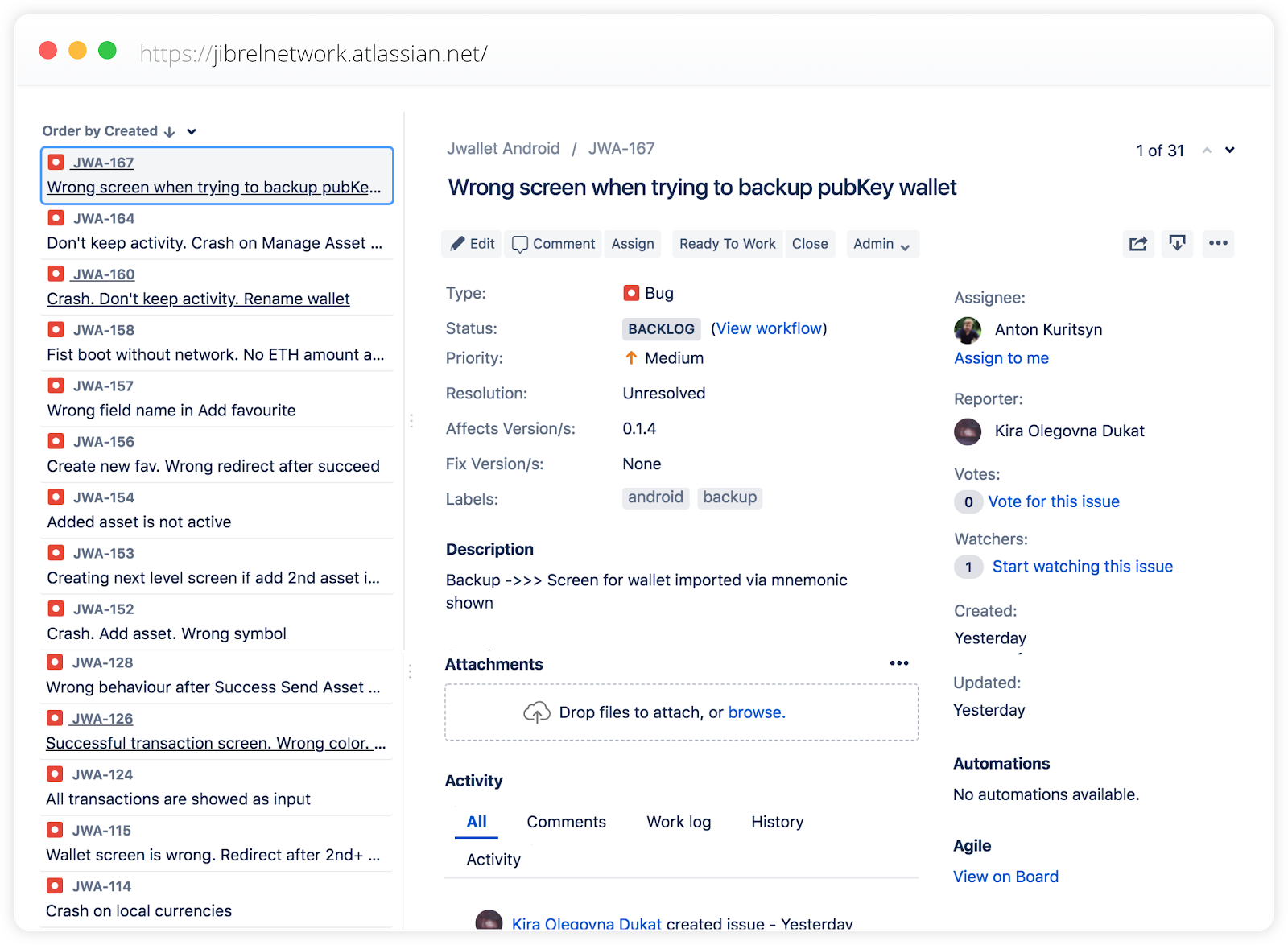Click the votes count badge

[x=968, y=502]
